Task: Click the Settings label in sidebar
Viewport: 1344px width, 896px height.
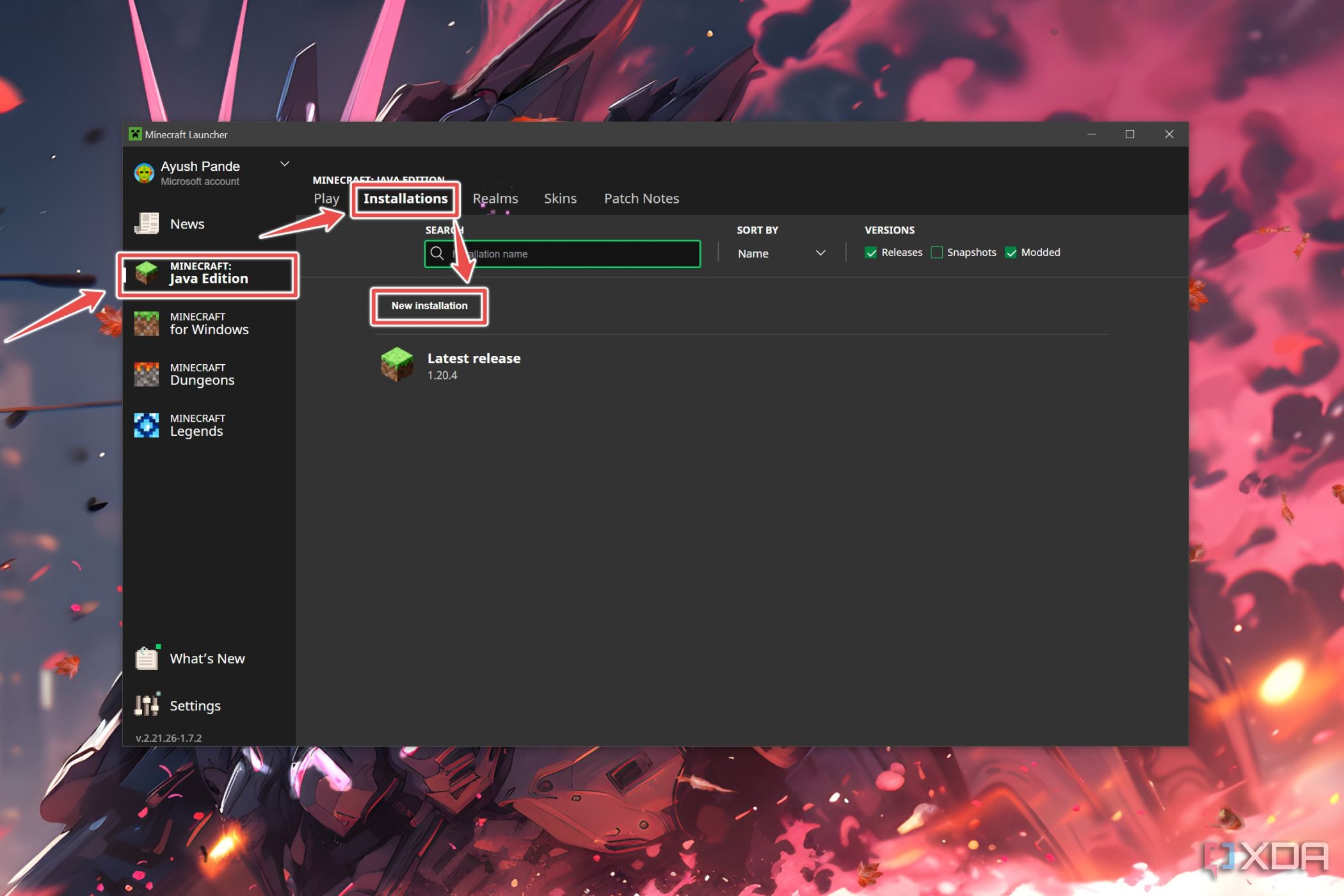Action: coord(195,706)
